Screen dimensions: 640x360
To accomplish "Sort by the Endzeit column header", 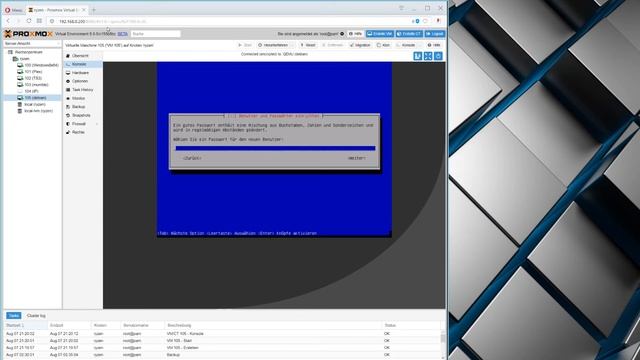I will coord(69,325).
